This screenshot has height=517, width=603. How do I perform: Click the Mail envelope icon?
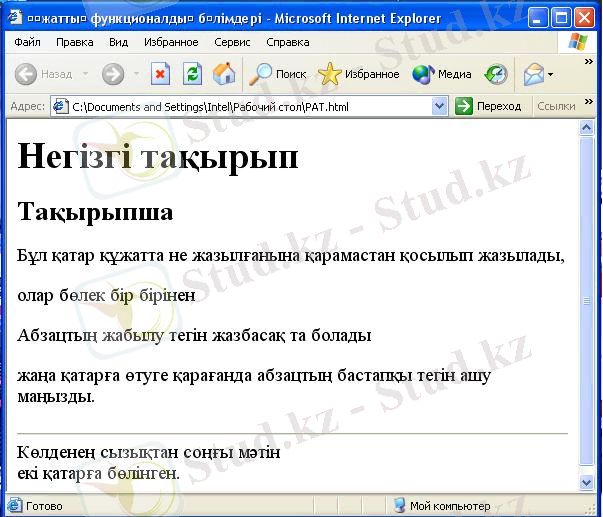(534, 74)
